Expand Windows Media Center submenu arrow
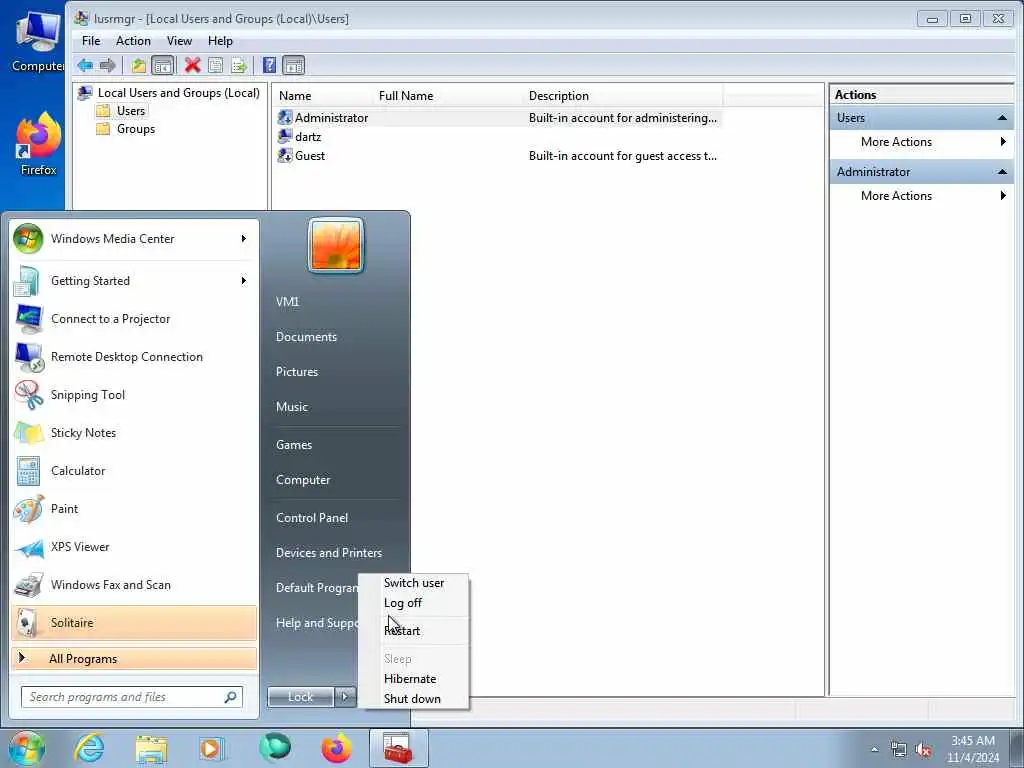Viewport: 1024px width, 768px height. [x=244, y=238]
